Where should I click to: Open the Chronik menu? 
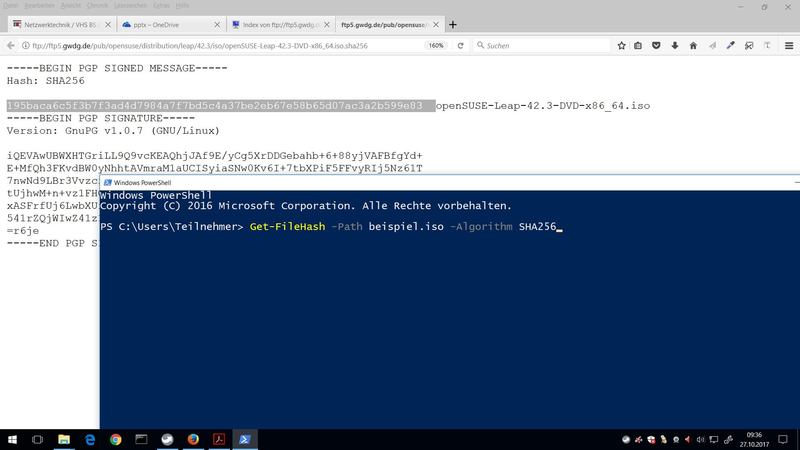point(97,6)
